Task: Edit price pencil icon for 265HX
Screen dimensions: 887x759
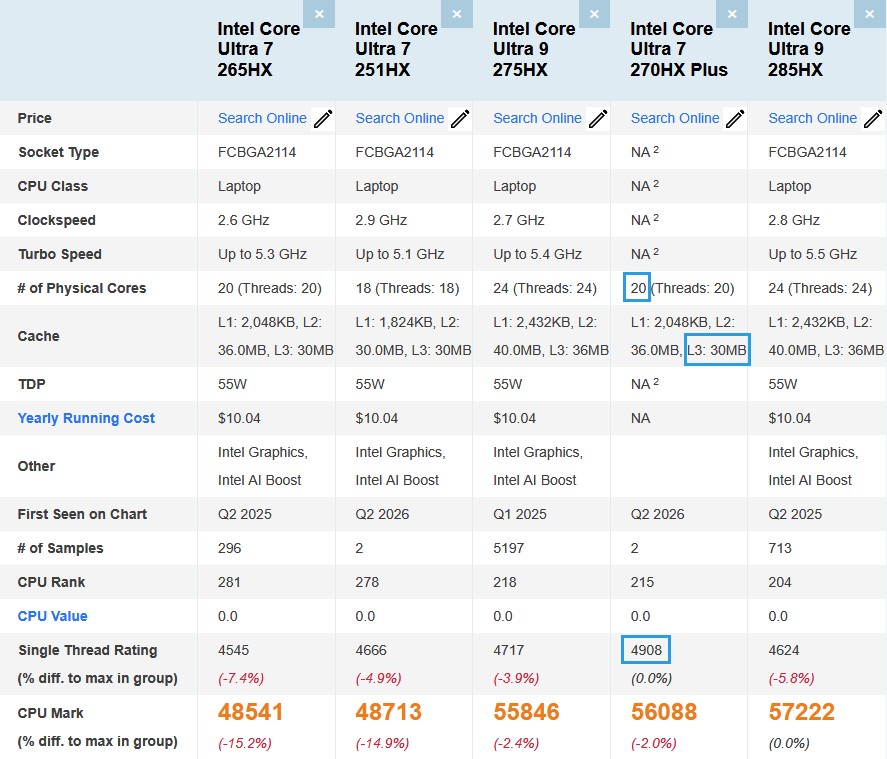Action: [x=323, y=119]
